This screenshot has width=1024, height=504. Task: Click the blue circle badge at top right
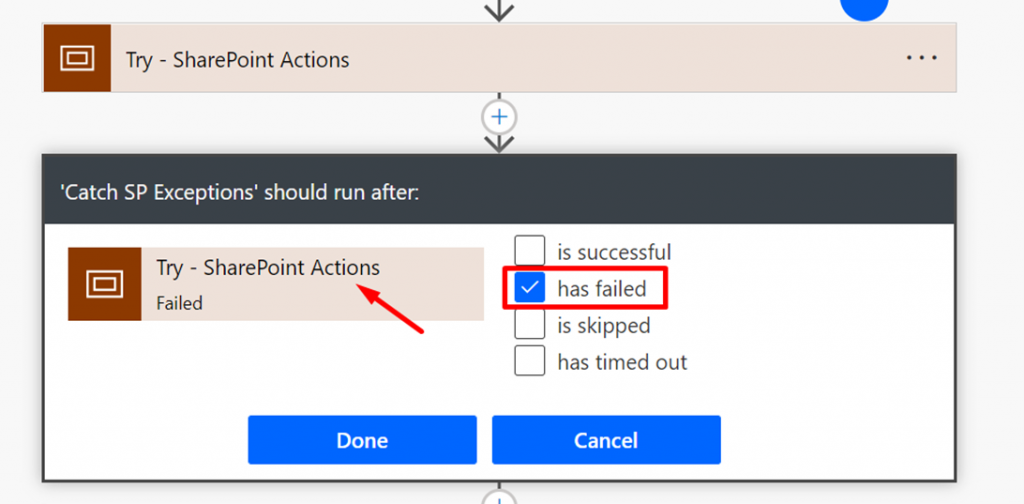864,8
